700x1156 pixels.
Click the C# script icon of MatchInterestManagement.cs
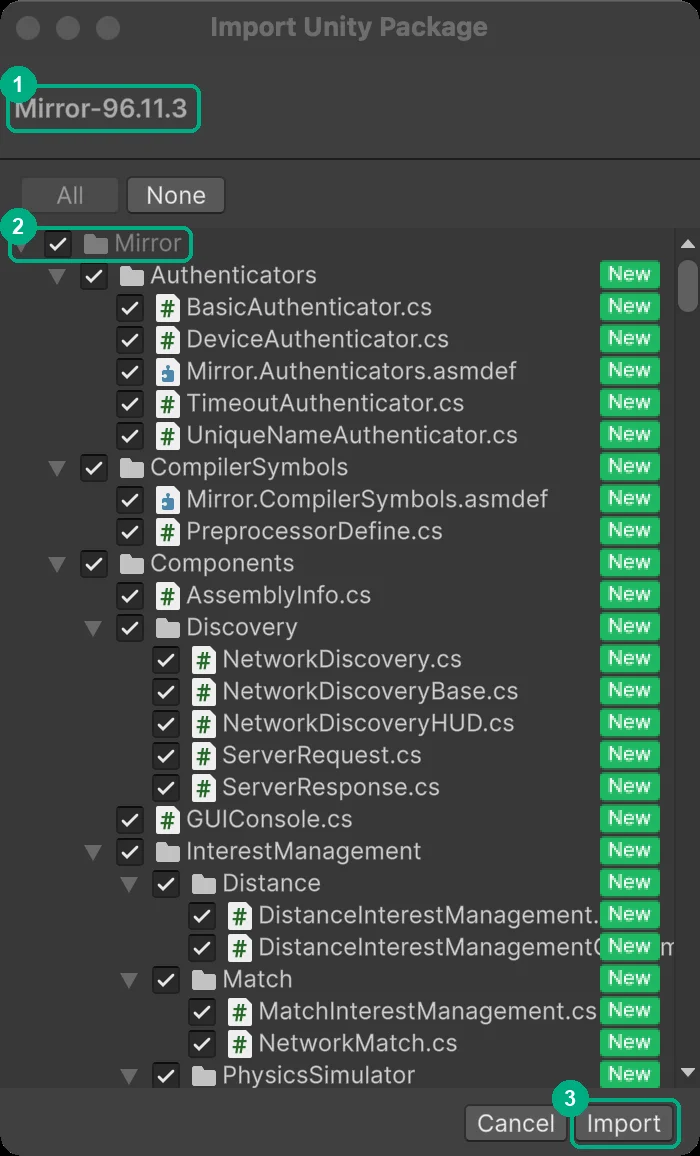239,1011
